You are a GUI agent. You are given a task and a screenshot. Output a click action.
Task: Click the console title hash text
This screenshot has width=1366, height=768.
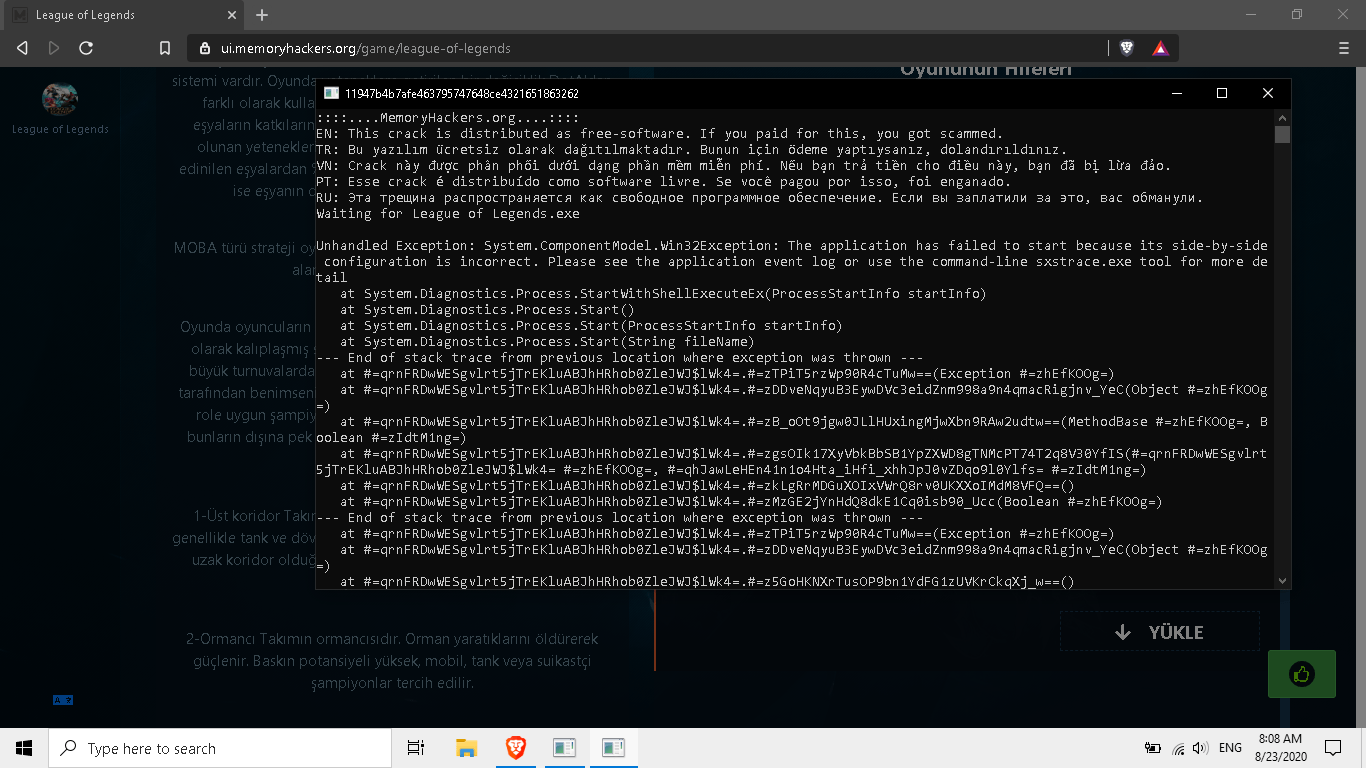462,93
